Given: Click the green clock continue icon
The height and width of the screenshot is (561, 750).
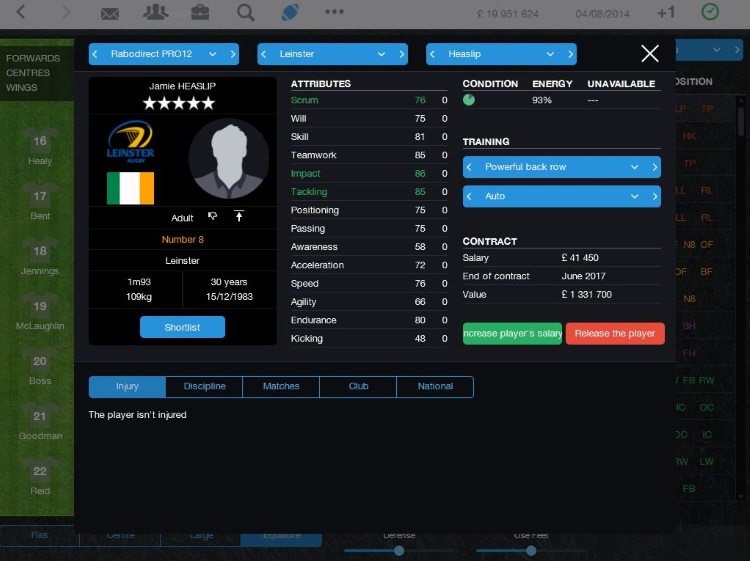Looking at the screenshot, I should tap(710, 11).
